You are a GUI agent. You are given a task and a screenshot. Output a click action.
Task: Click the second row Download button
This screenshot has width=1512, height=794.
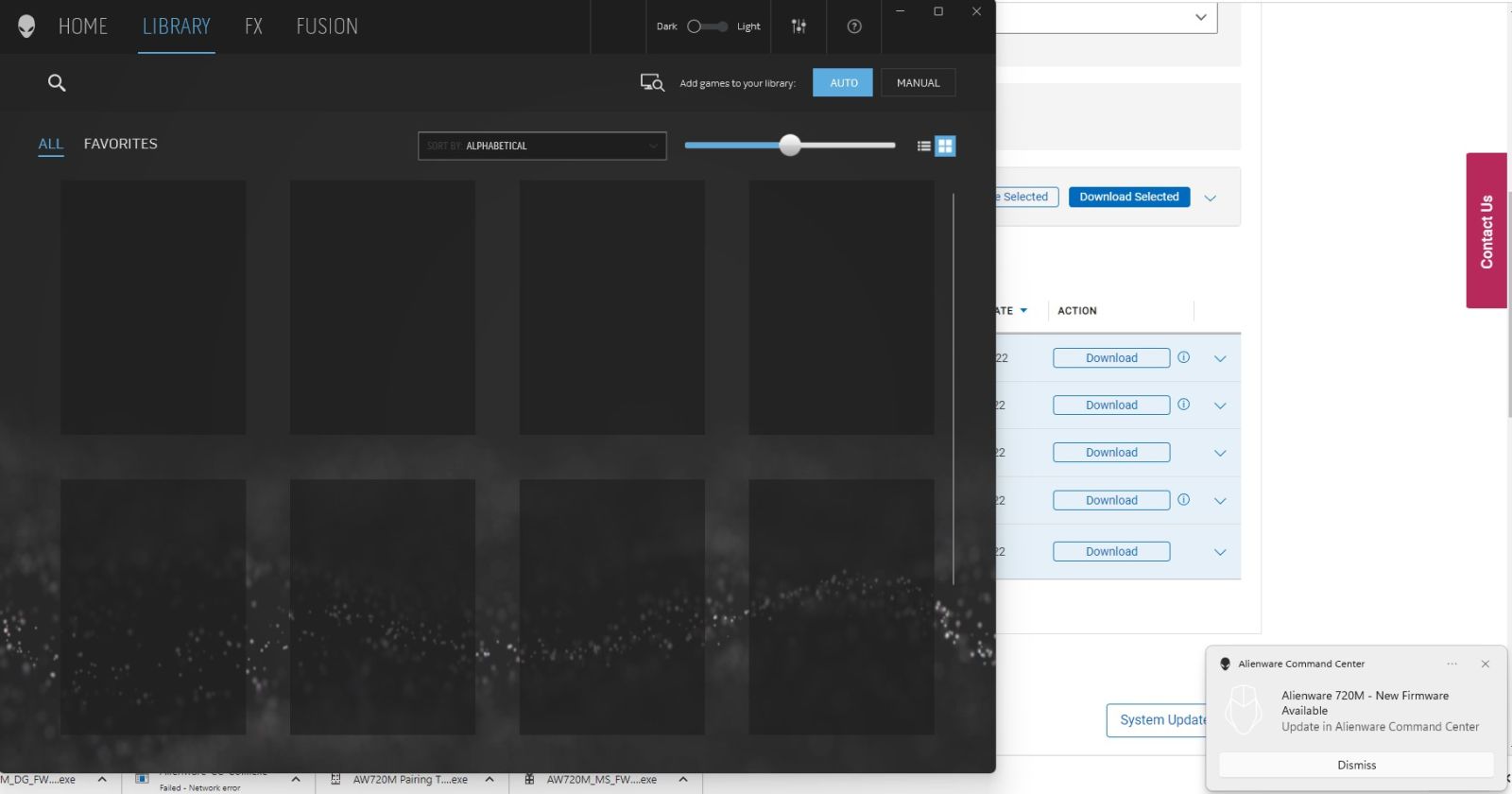[1111, 405]
